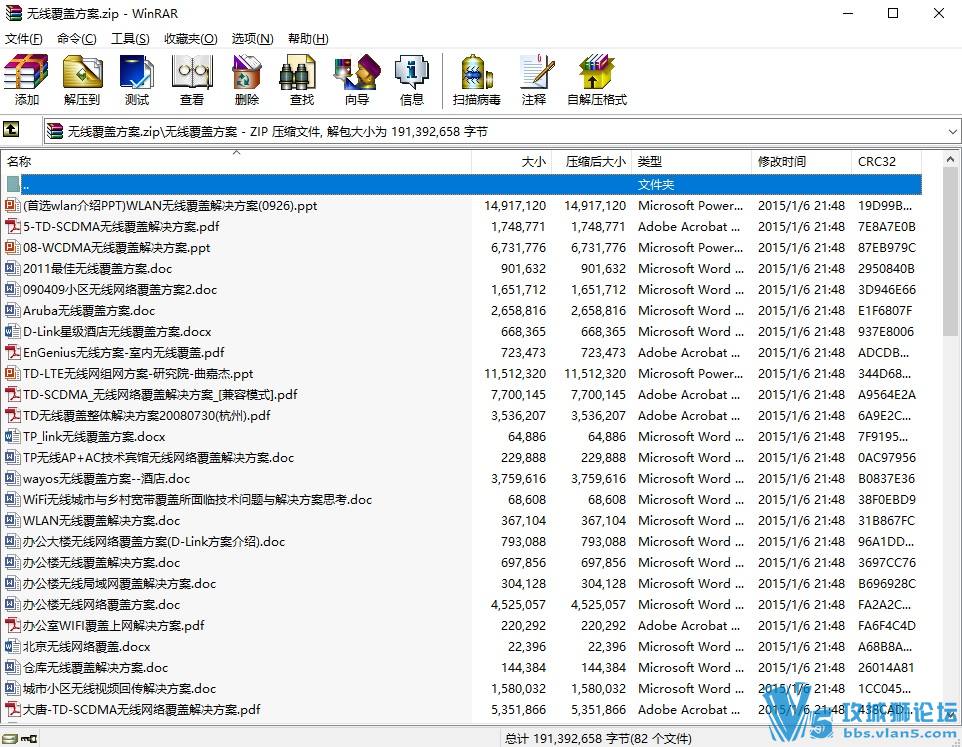The image size is (962, 747).
Task: Click the 查找 (Find) binoculars icon
Action: 302,80
